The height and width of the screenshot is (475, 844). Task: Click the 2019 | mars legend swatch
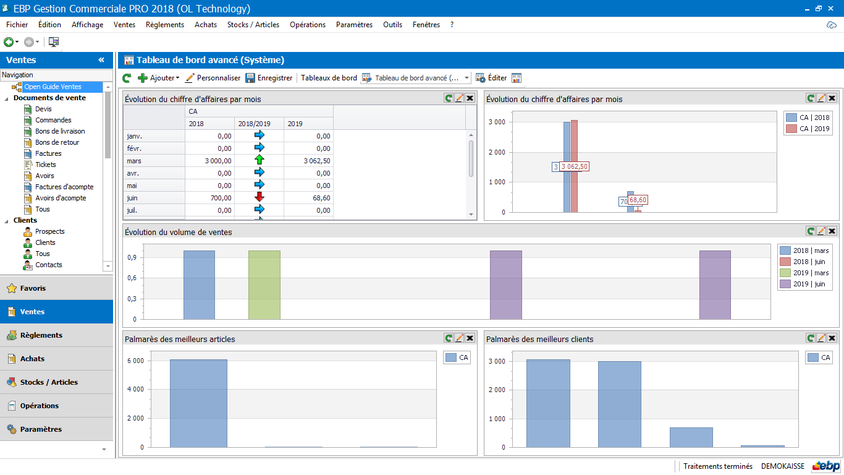click(785, 273)
